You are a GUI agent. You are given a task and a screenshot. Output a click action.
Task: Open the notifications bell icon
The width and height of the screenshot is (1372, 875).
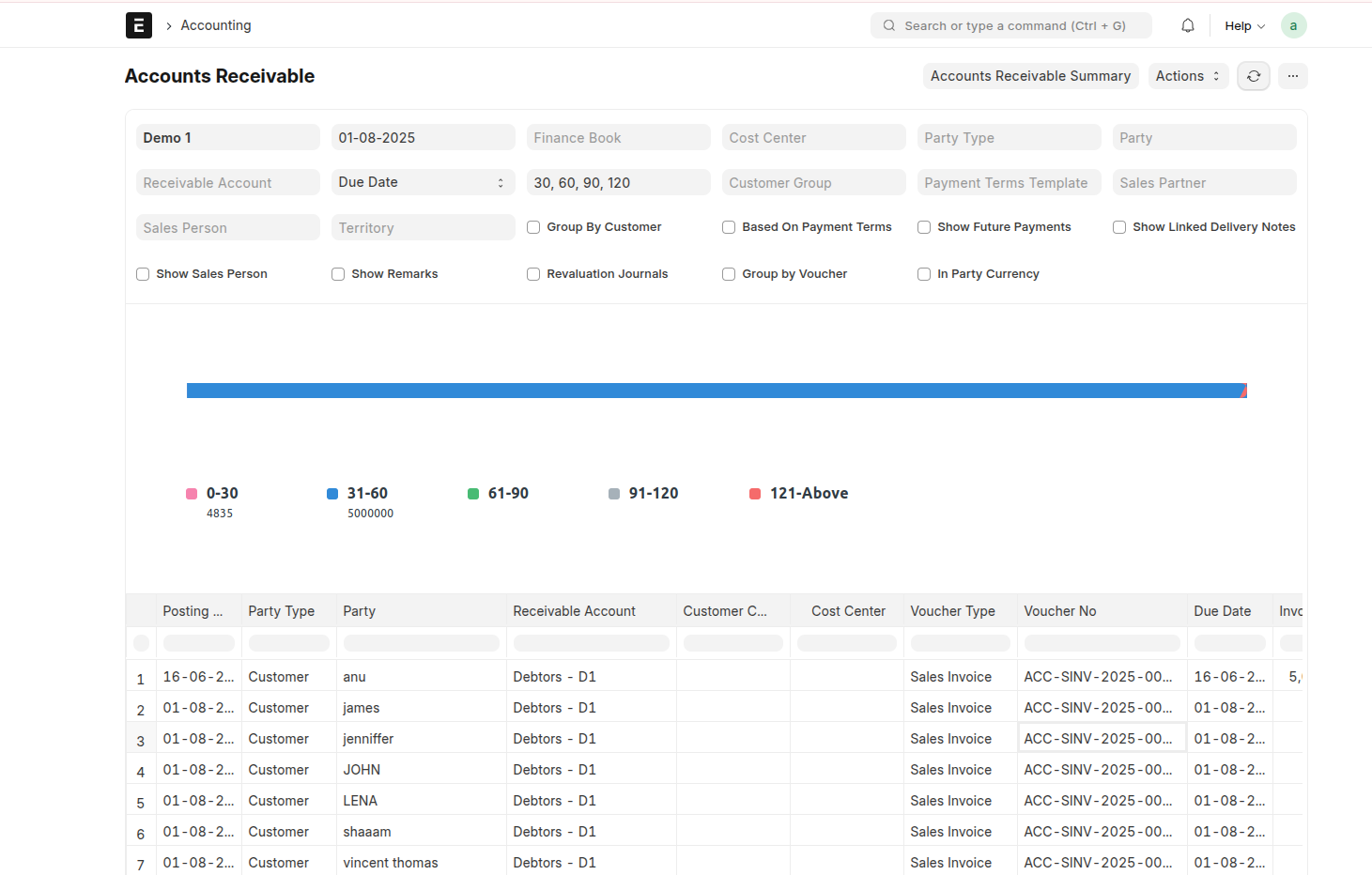[x=1187, y=25]
